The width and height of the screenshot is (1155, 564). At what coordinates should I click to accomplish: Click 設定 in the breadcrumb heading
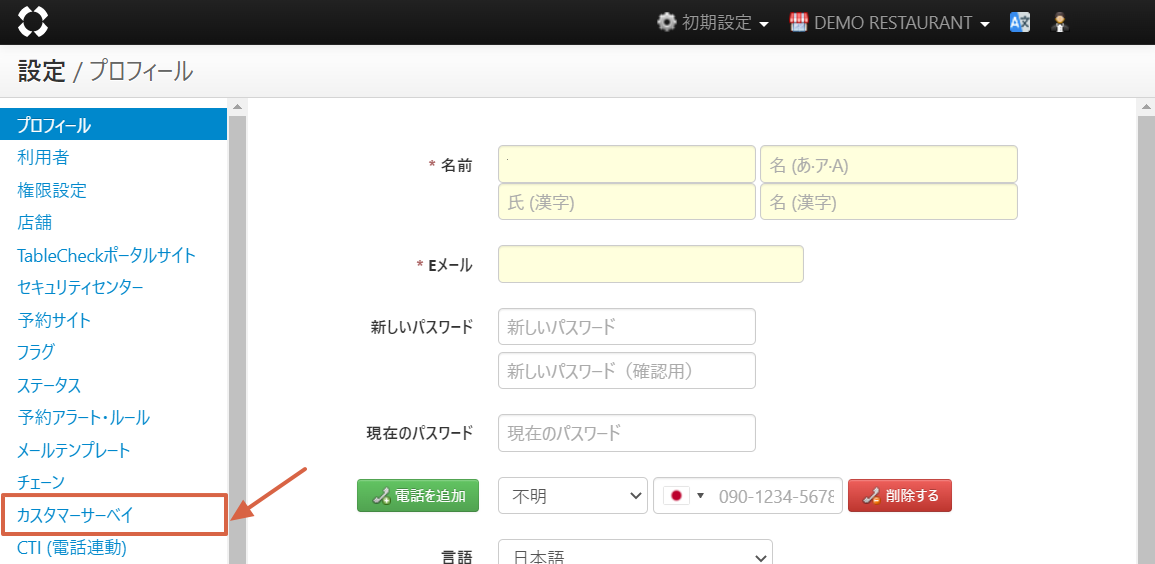[x=42, y=71]
